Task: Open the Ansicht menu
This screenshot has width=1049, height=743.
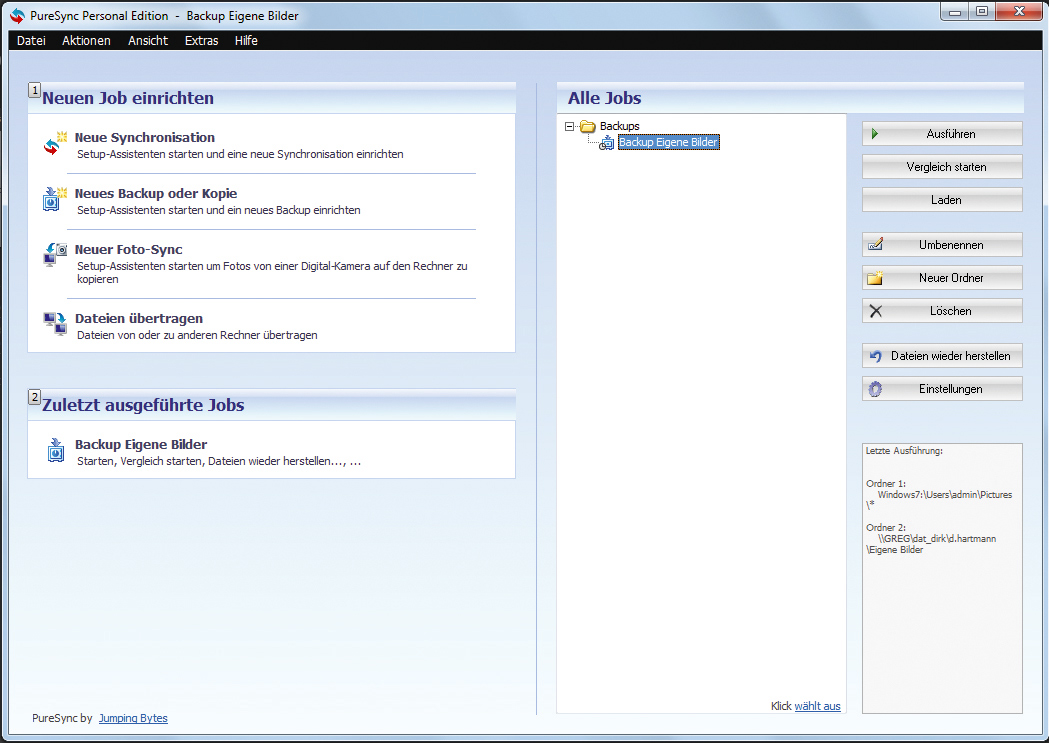Action: tap(148, 40)
